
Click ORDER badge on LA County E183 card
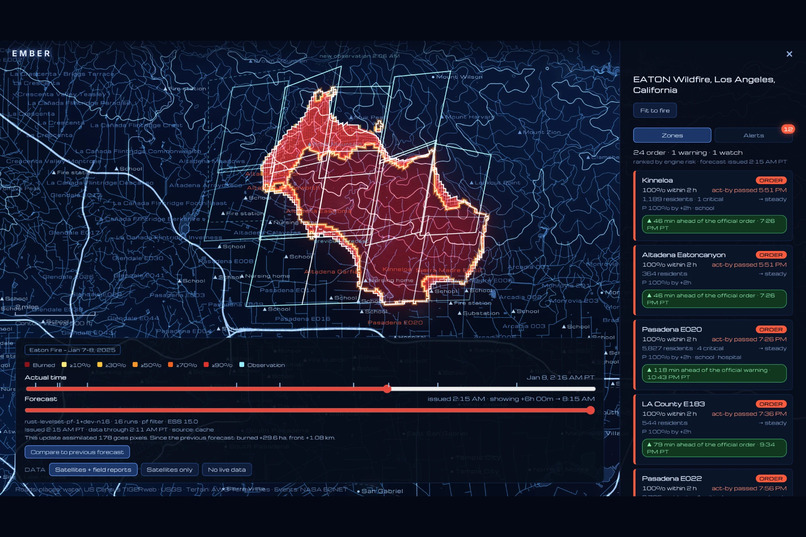[771, 404]
